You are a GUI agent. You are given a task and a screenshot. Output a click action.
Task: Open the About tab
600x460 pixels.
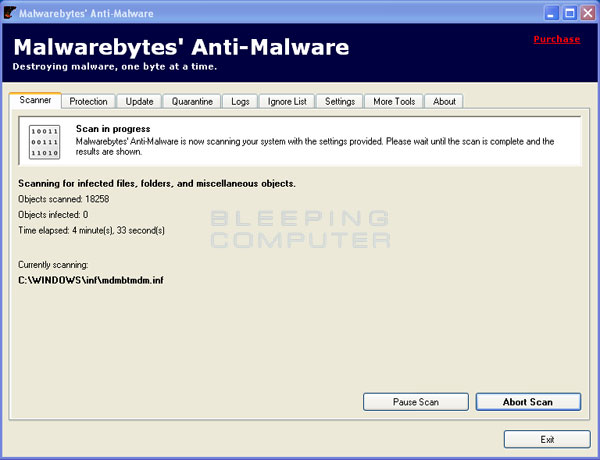pos(444,101)
